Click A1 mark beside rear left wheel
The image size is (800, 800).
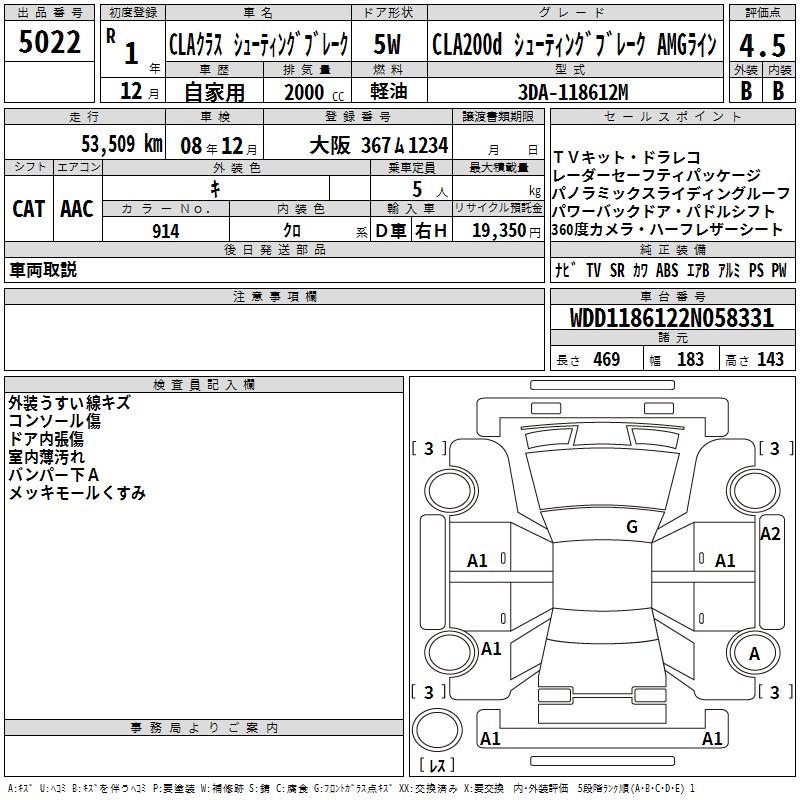click(x=491, y=649)
